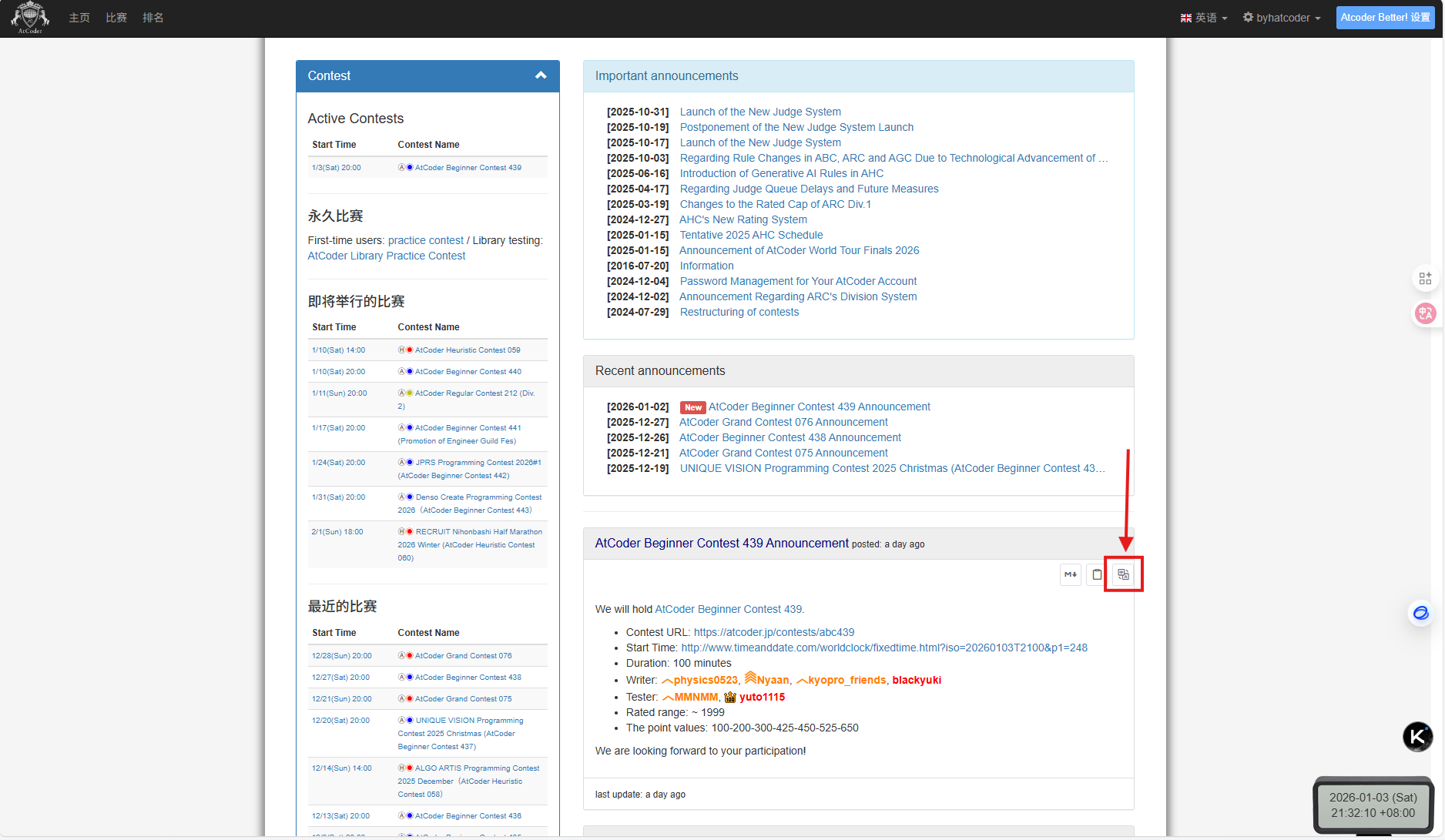The image size is (1445, 840).
Task: Open the blue floating planet-ring assistant icon
Action: (x=1420, y=613)
